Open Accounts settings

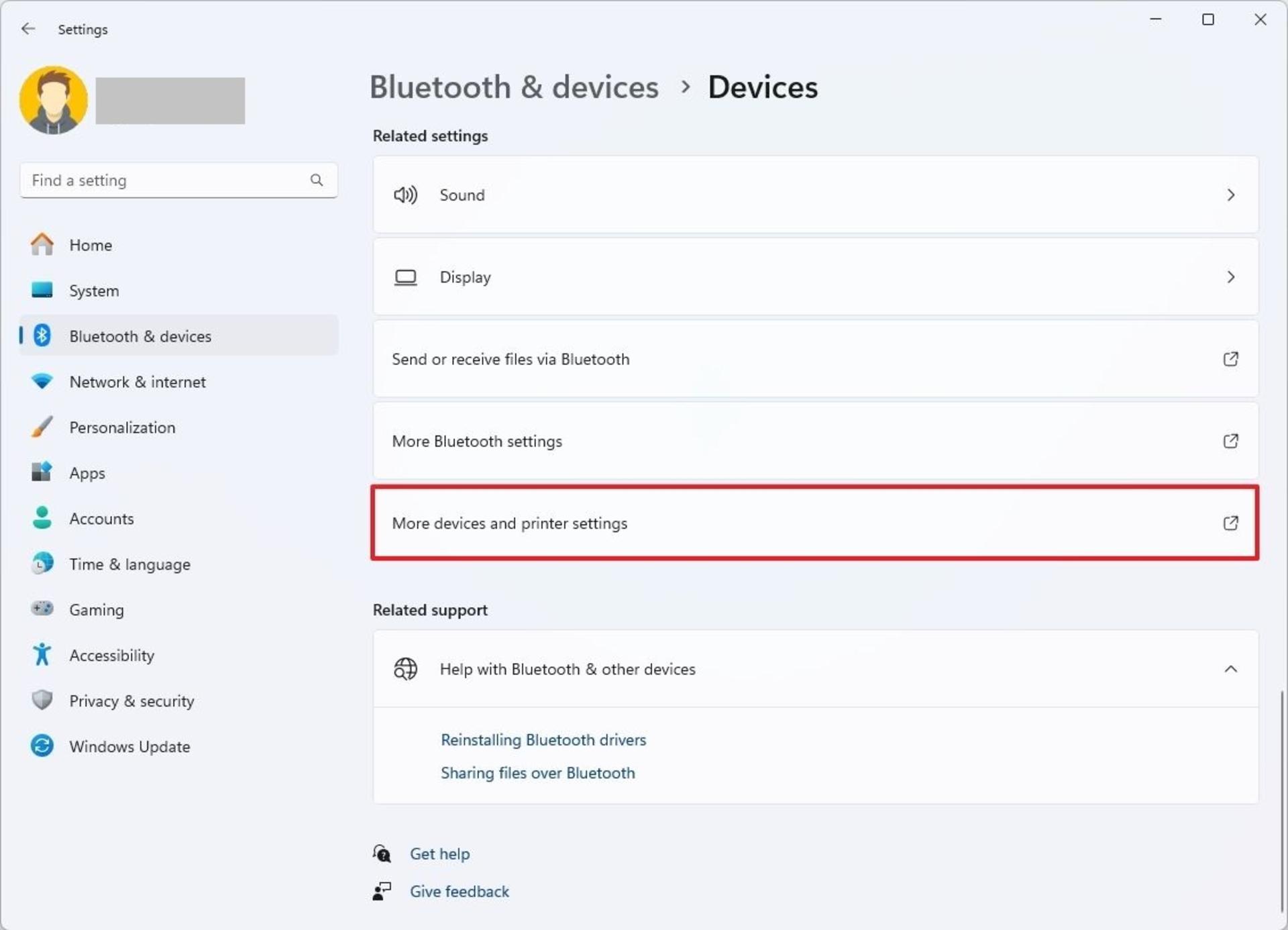pyautogui.click(x=178, y=519)
